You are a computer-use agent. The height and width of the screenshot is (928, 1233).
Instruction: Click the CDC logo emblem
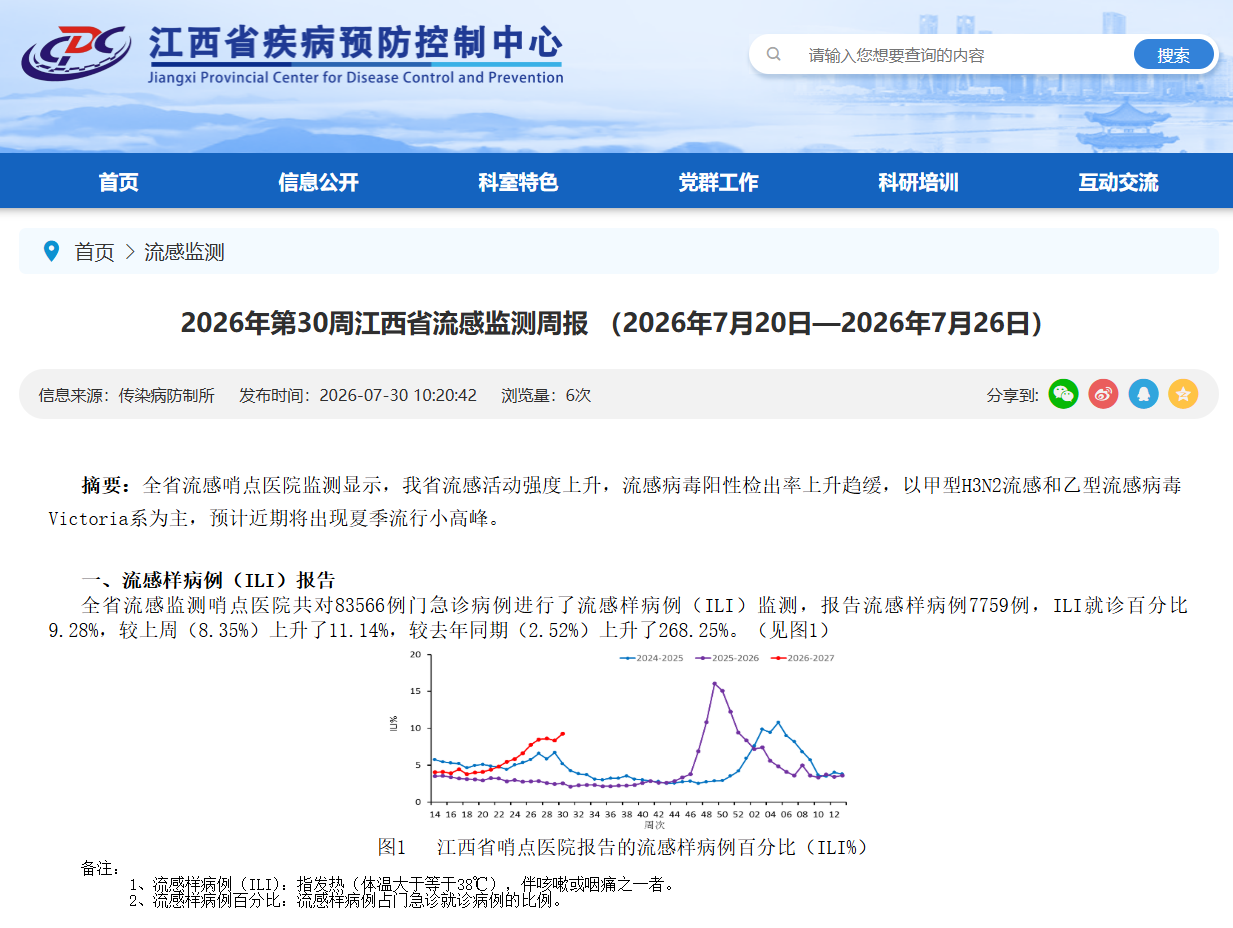coord(76,53)
